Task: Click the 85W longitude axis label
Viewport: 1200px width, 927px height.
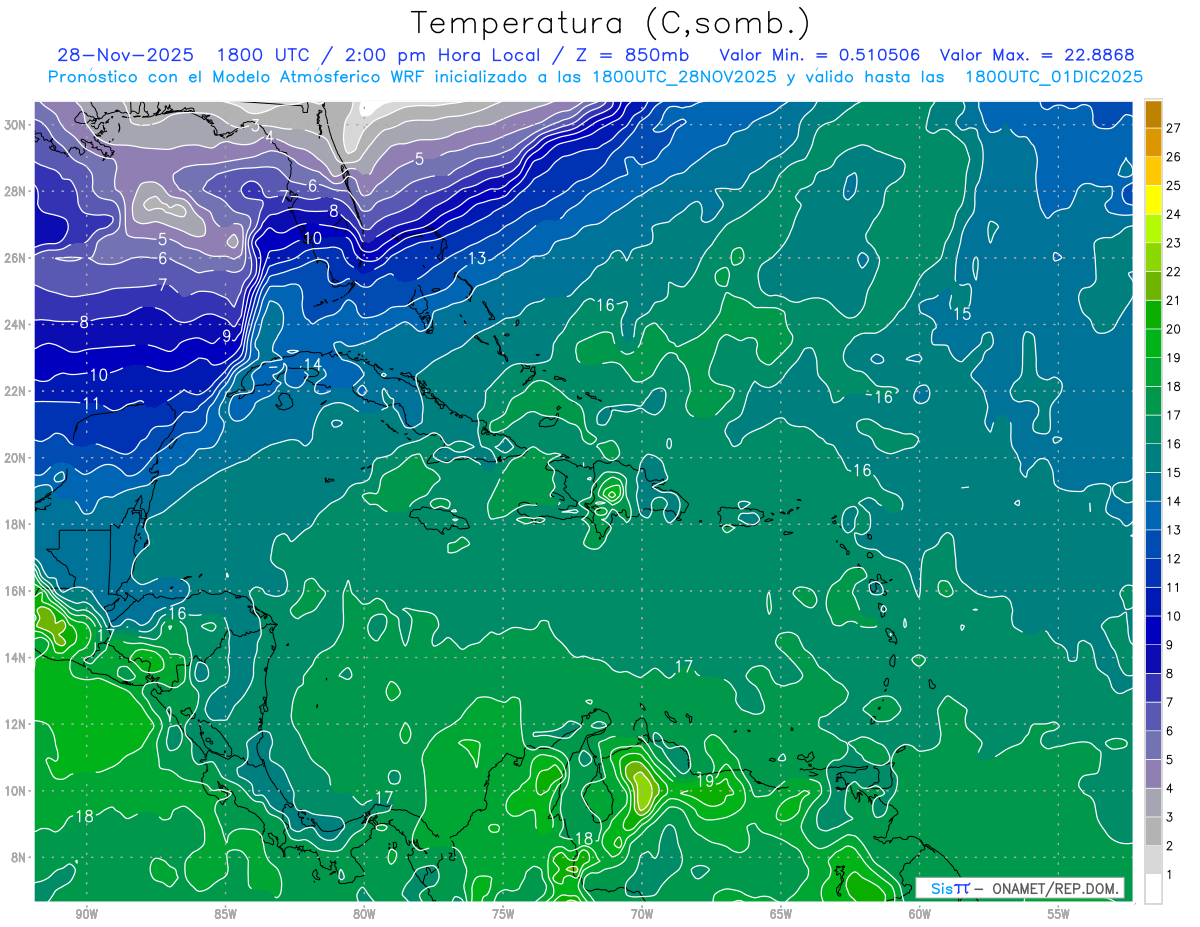Action: 225,914
